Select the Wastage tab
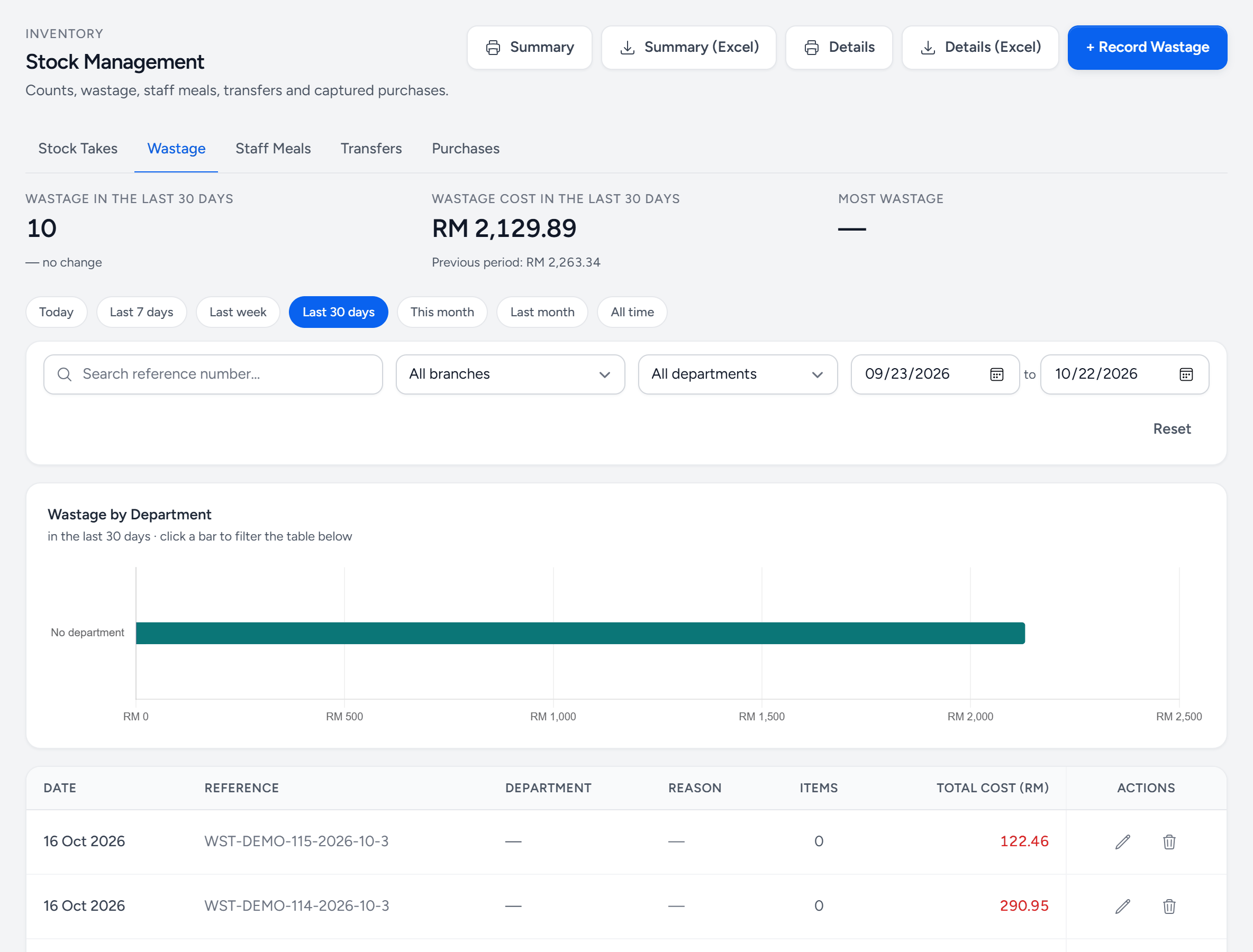This screenshot has width=1253, height=952. [176, 149]
